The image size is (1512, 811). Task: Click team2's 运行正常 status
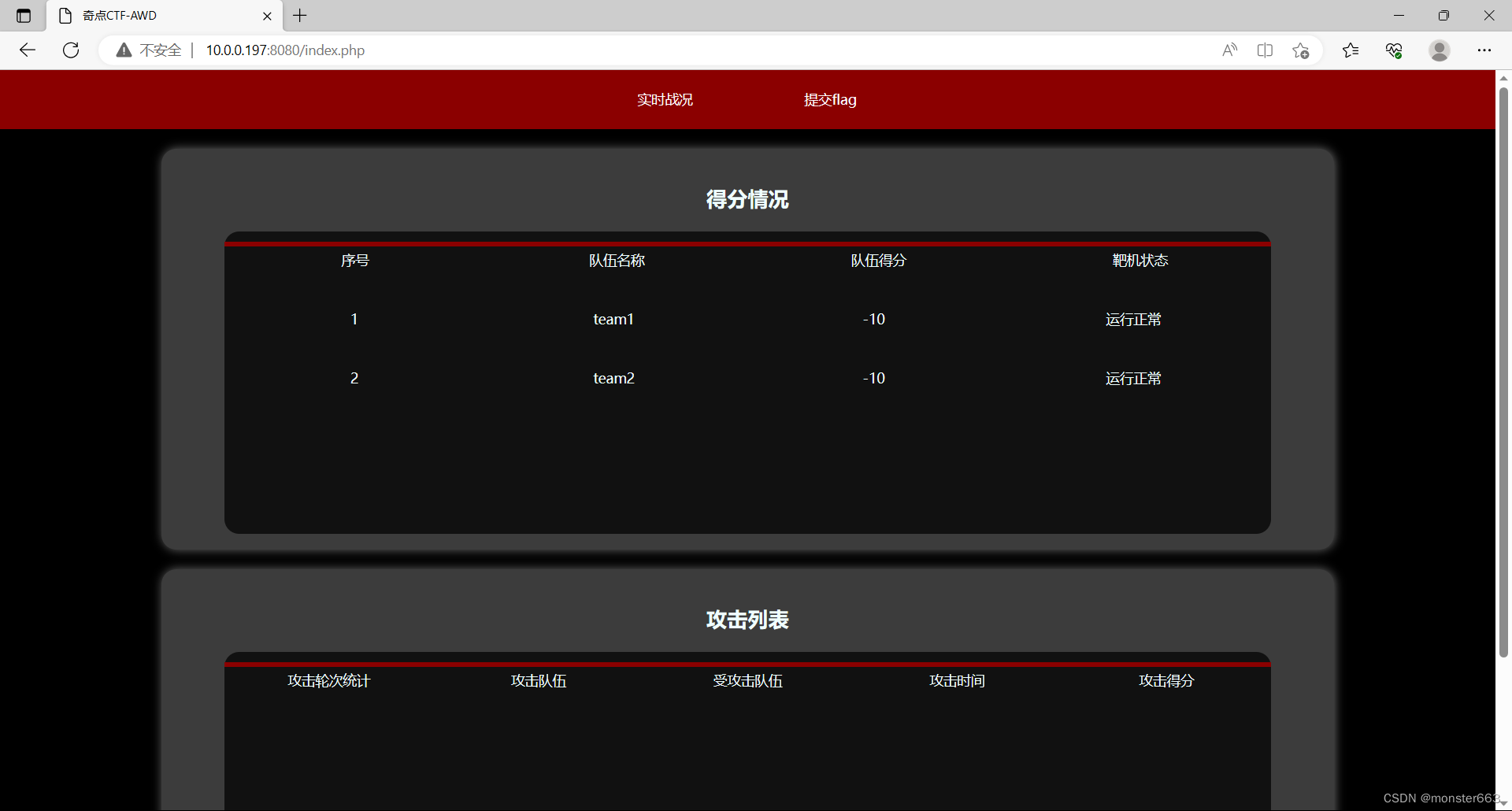(x=1133, y=379)
